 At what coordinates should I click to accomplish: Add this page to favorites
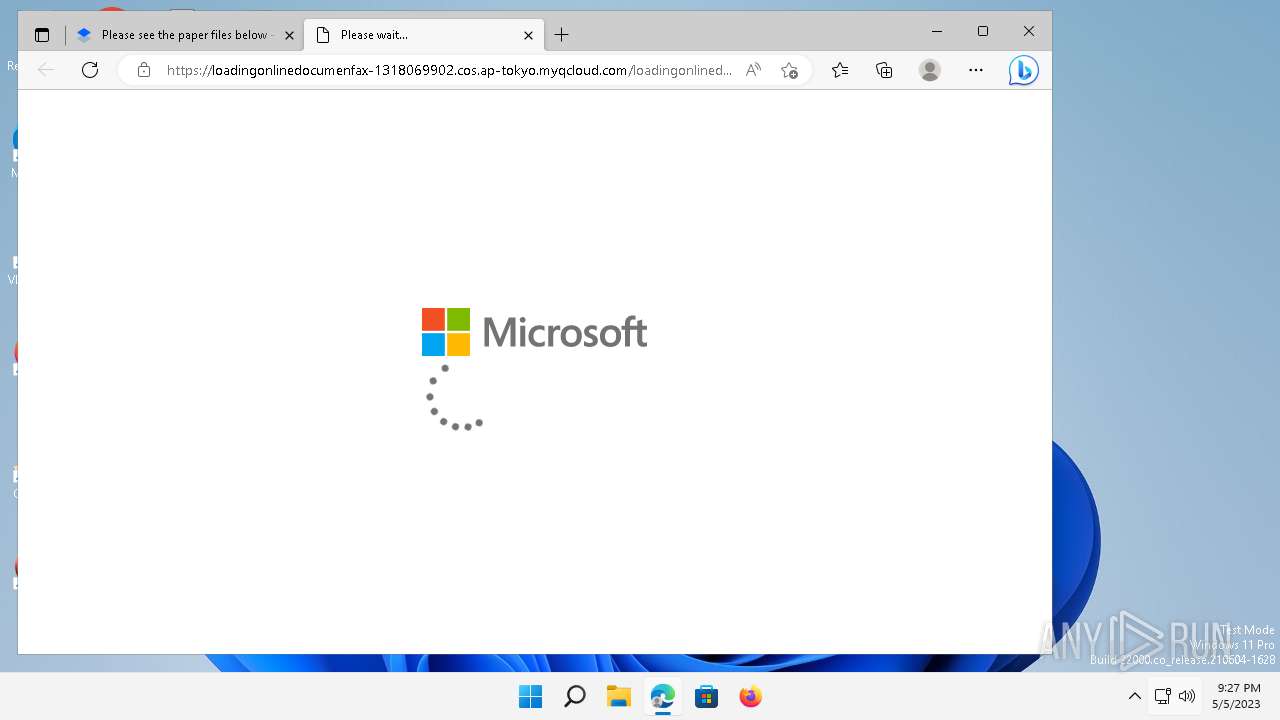(790, 70)
